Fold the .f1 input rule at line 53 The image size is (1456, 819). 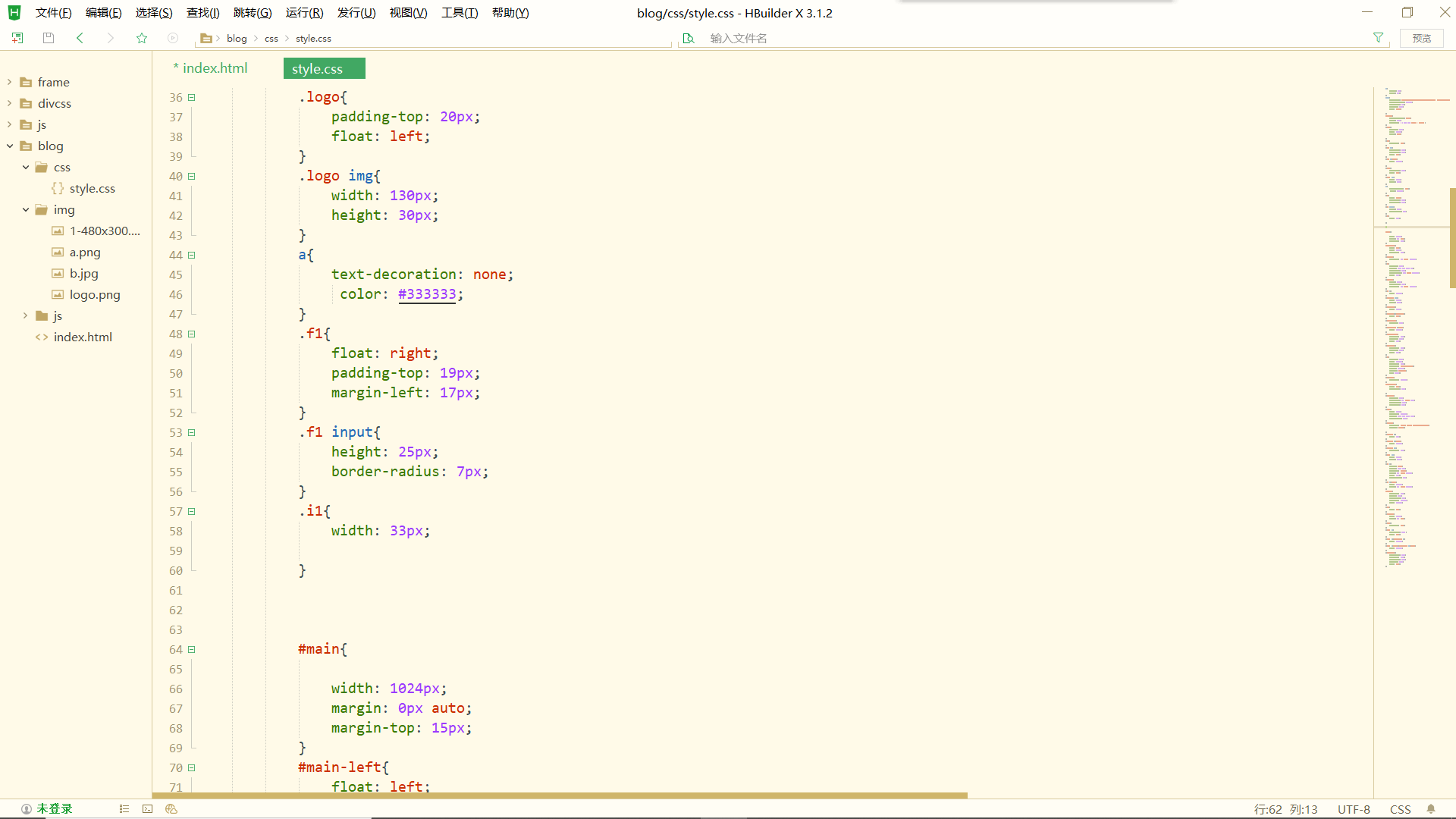click(x=192, y=432)
